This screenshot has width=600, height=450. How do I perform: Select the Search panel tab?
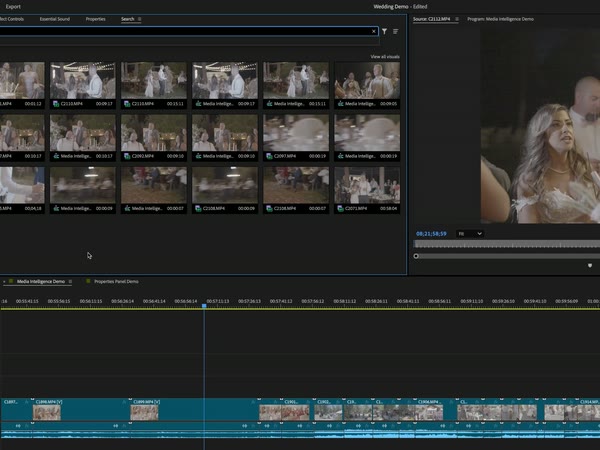point(127,19)
